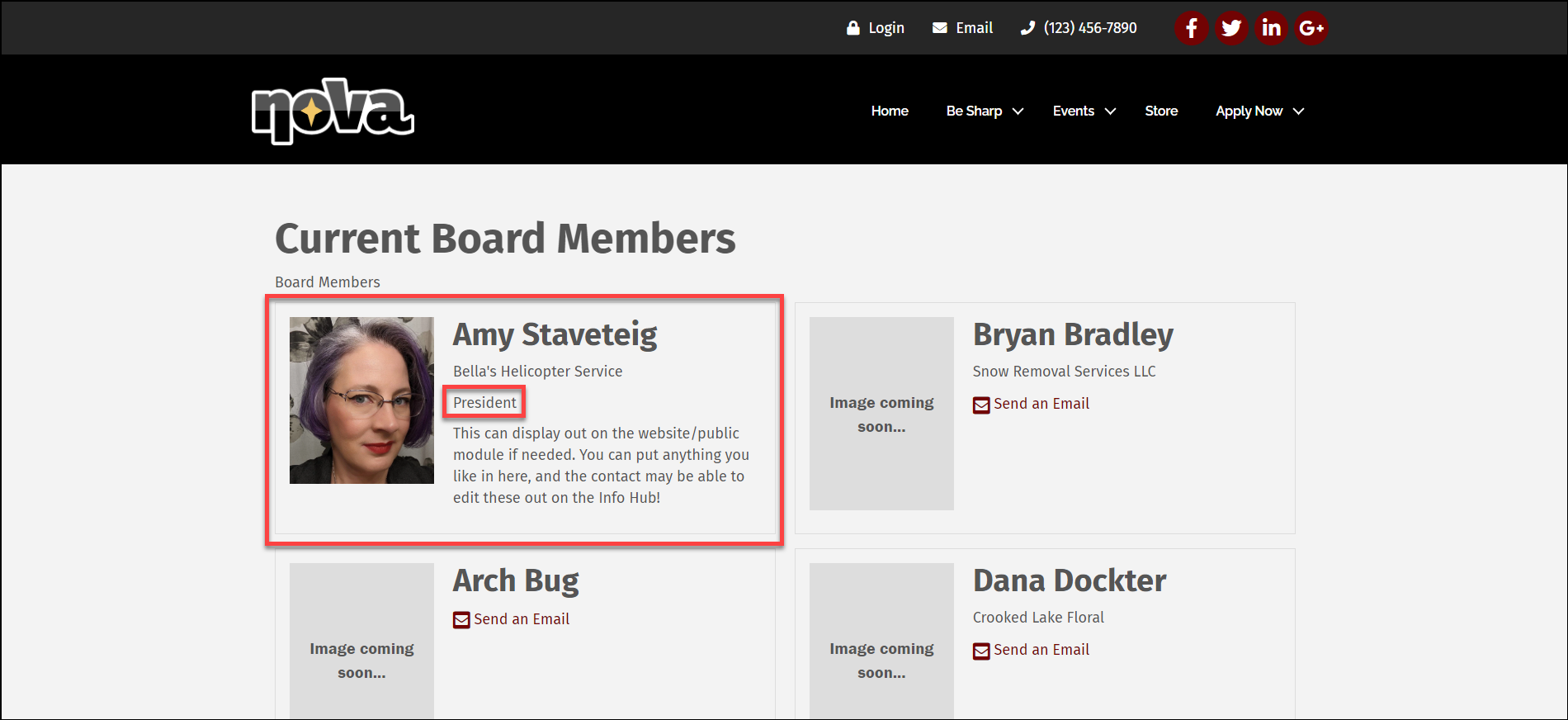Viewport: 1568px width, 720px height.
Task: Go to the Home menu item
Action: tap(890, 111)
